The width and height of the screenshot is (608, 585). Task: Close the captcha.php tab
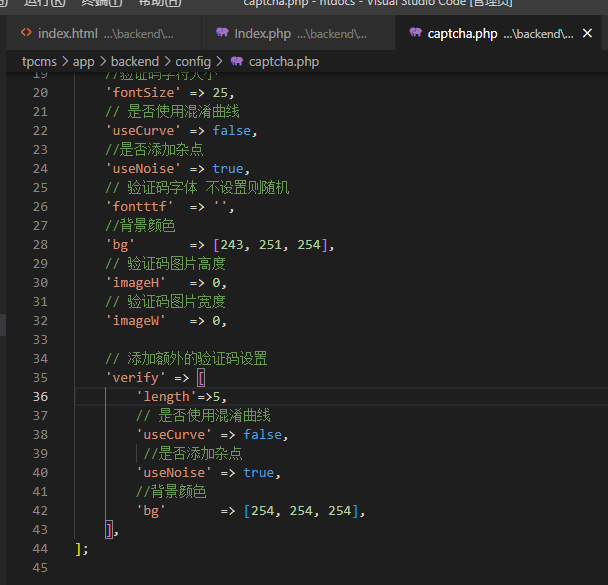click(x=587, y=33)
